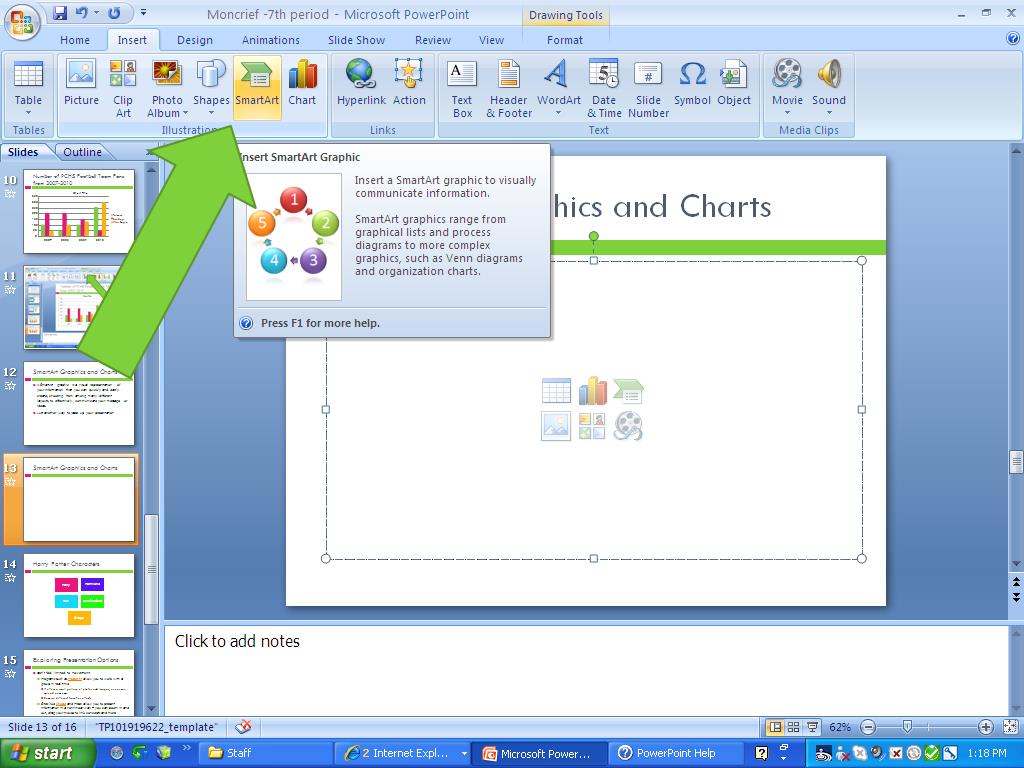Click the placeholder's Insert Table icon
The image size is (1024, 768).
tap(556, 391)
